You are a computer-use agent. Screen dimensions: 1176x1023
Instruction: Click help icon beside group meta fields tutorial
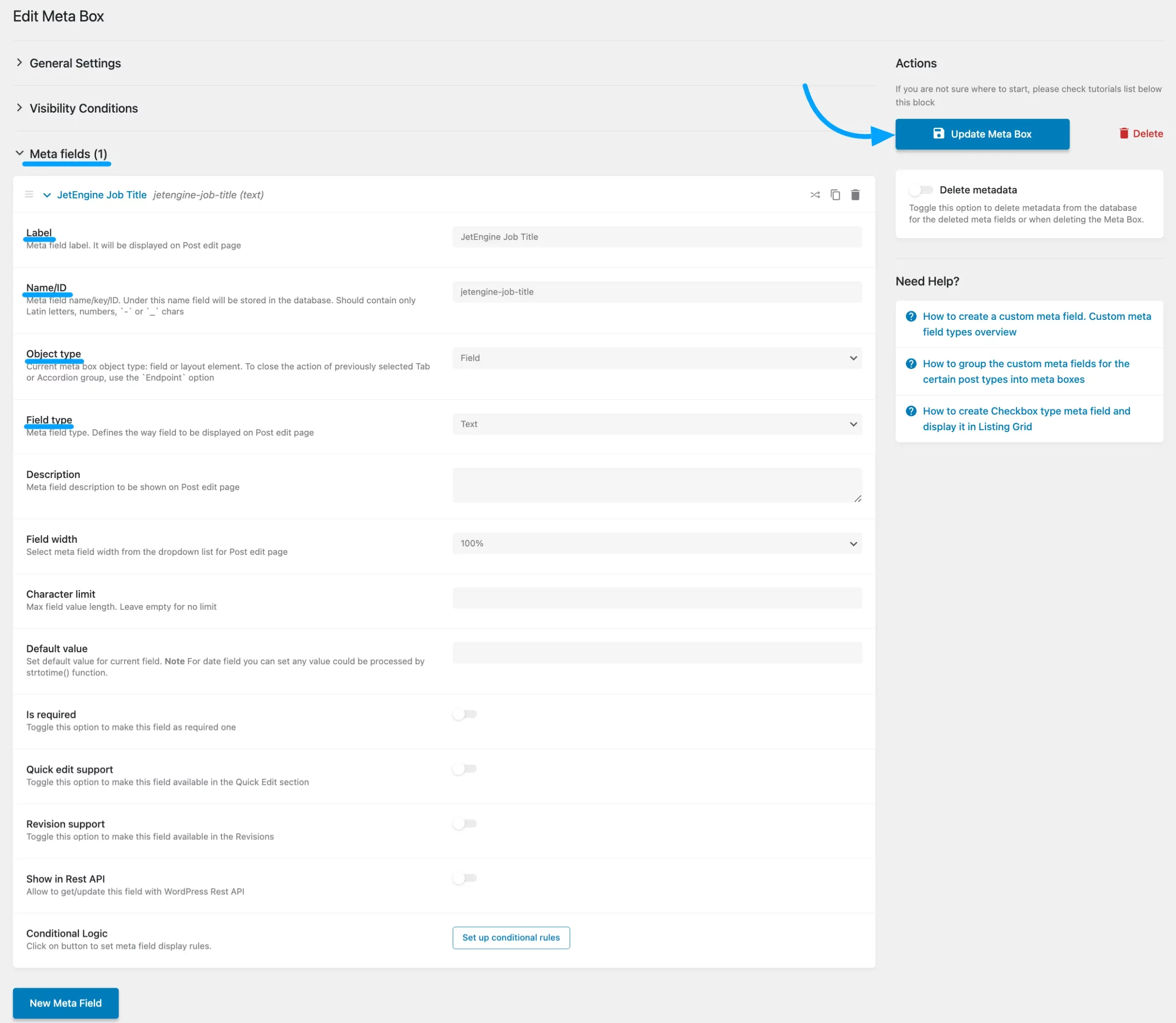(910, 364)
